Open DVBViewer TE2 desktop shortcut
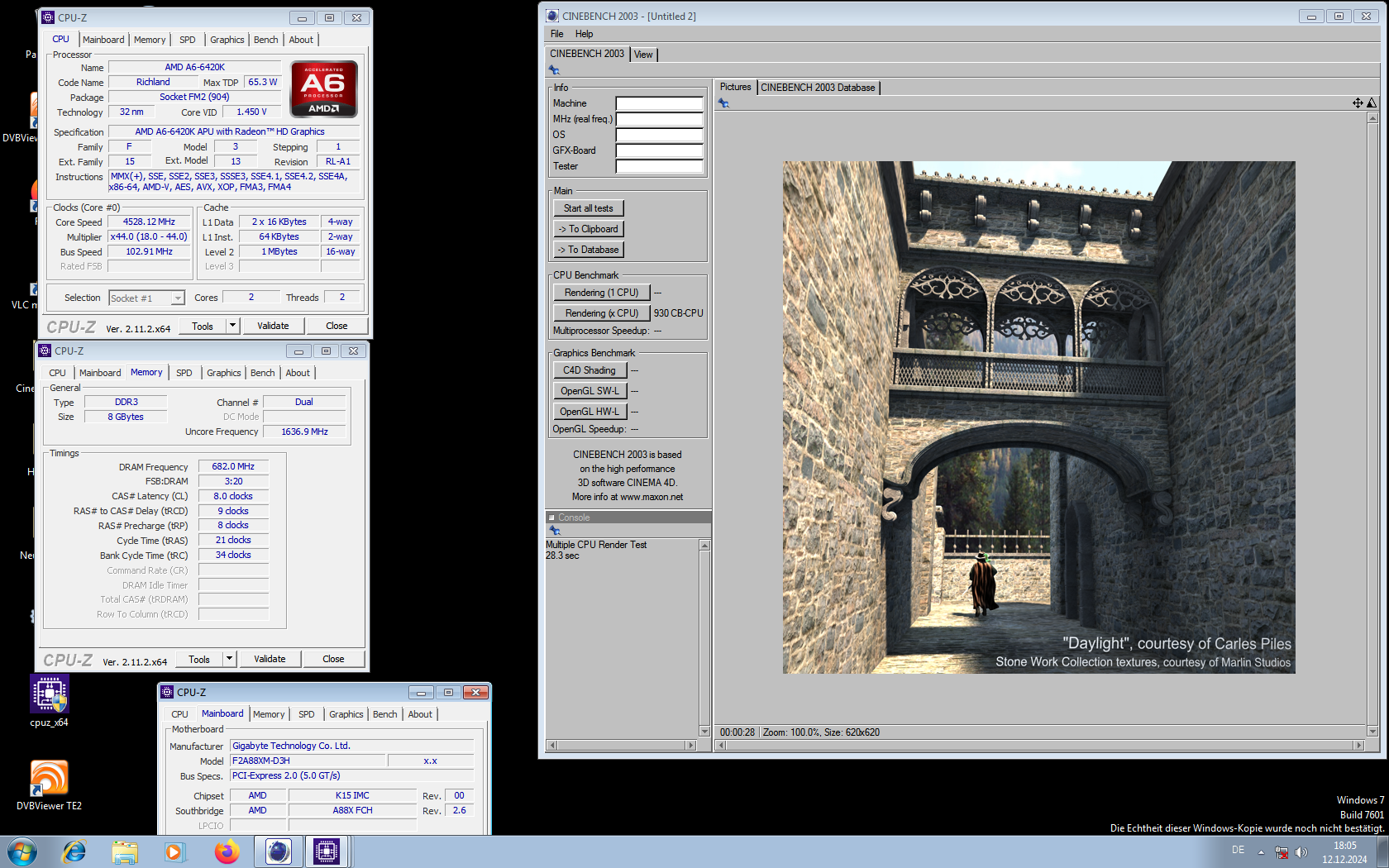The height and width of the screenshot is (868, 1389). (50, 785)
